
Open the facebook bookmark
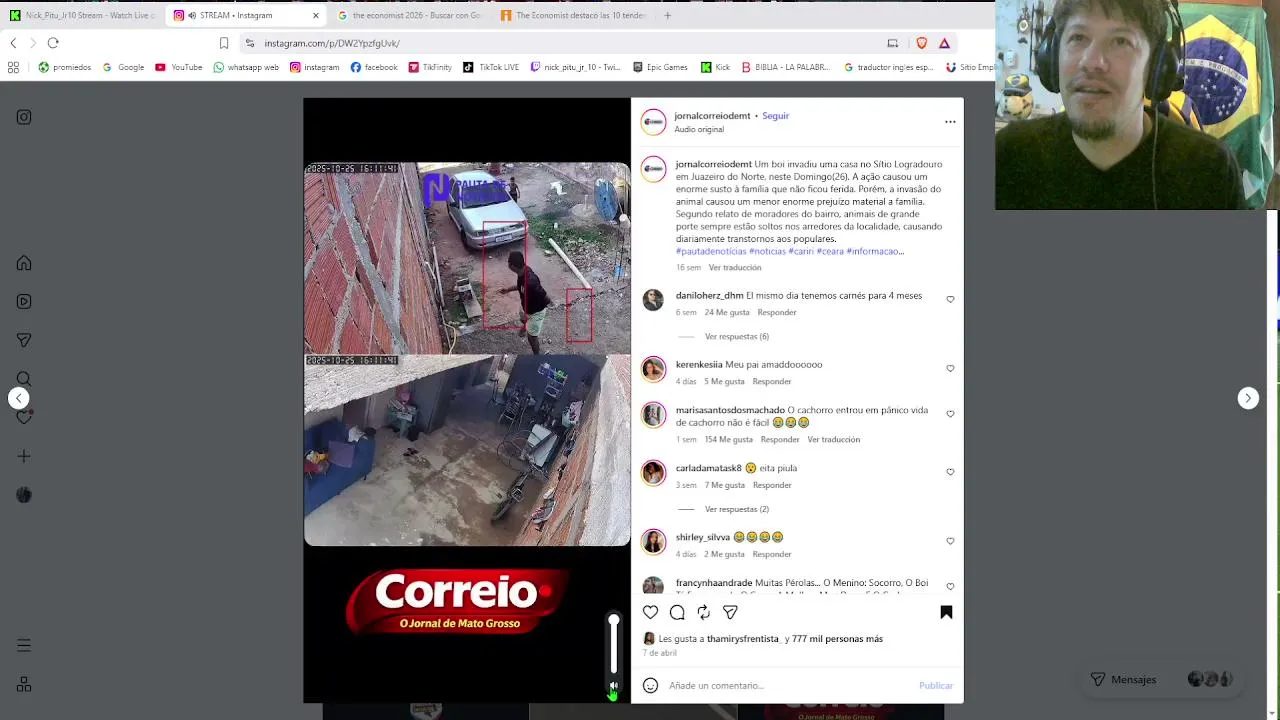[374, 67]
